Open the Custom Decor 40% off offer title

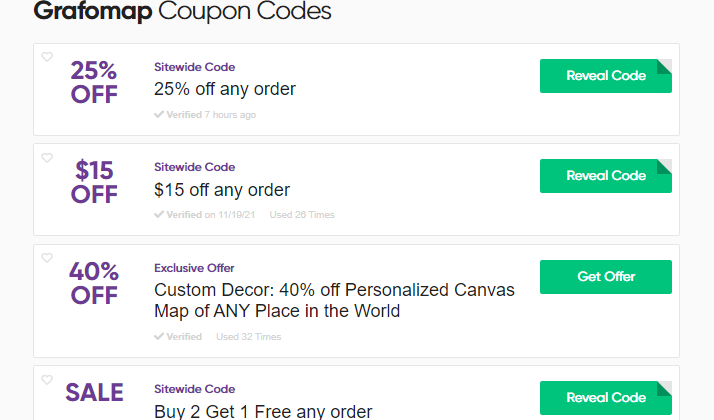(x=334, y=301)
